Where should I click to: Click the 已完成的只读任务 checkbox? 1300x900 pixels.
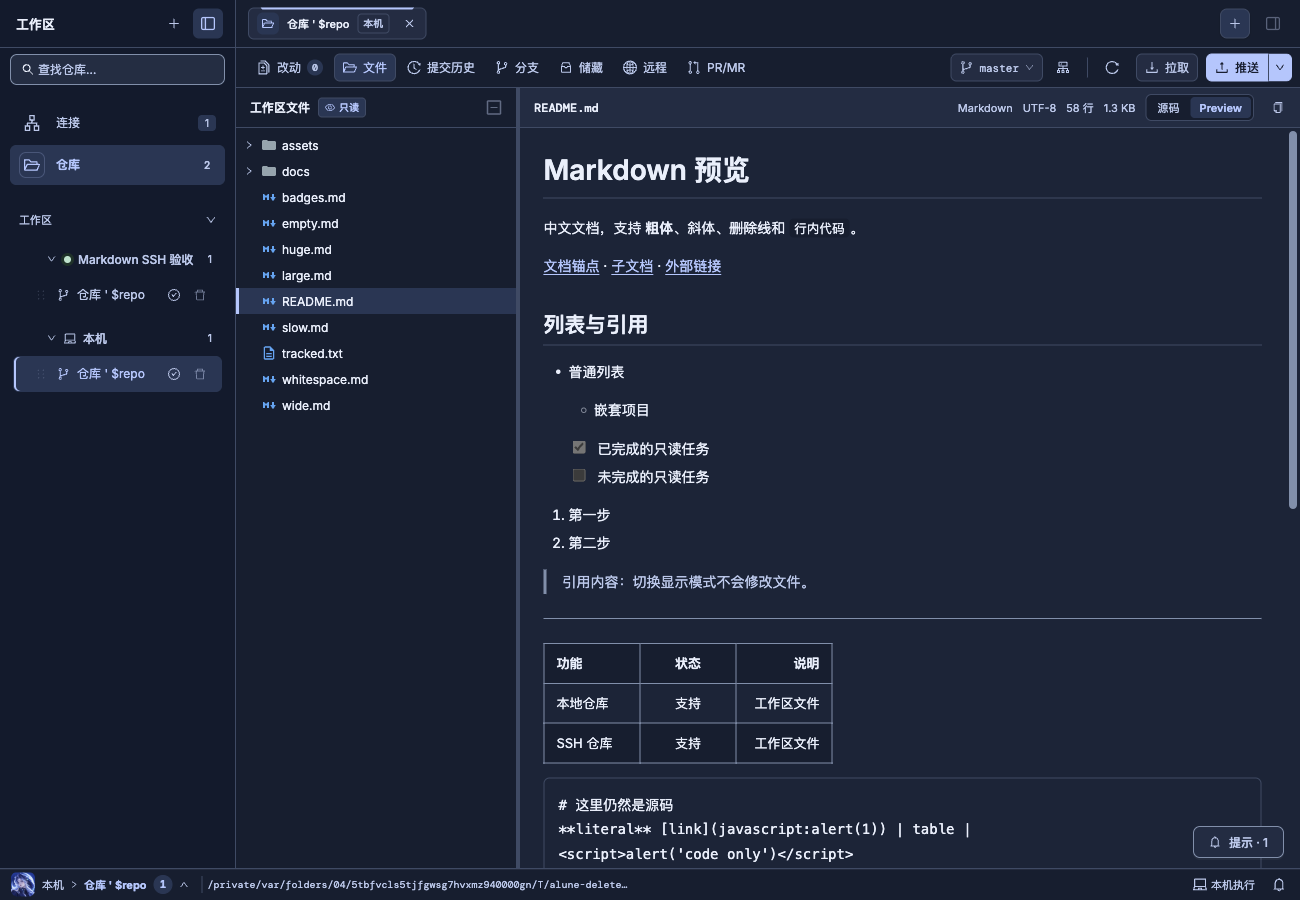click(579, 447)
